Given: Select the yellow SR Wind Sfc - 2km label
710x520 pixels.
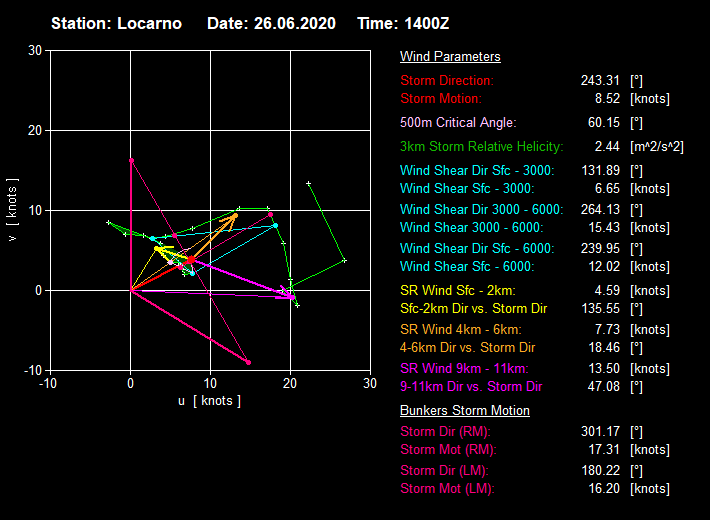Looking at the screenshot, I should pyautogui.click(x=463, y=291).
